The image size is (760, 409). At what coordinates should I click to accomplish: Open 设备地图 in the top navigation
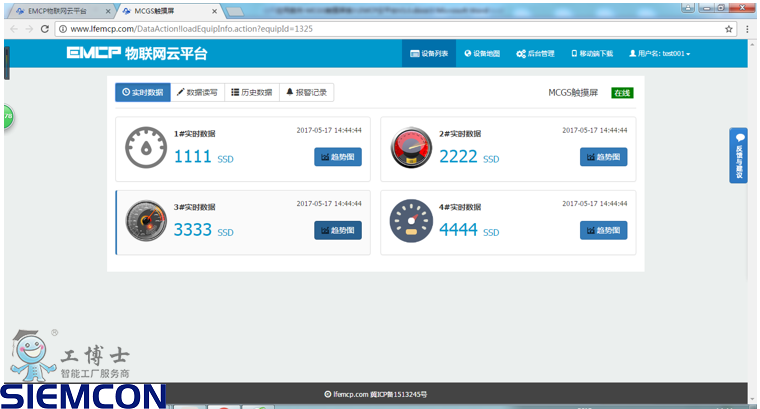482,53
